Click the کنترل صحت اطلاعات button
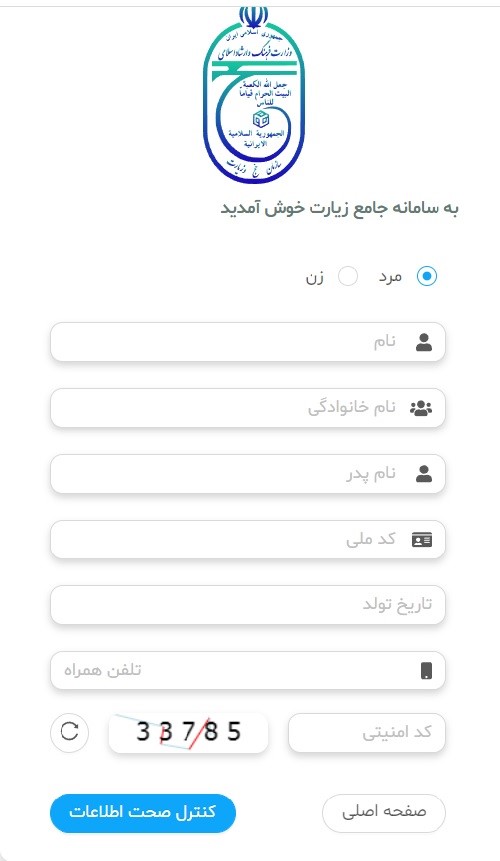 click(143, 813)
